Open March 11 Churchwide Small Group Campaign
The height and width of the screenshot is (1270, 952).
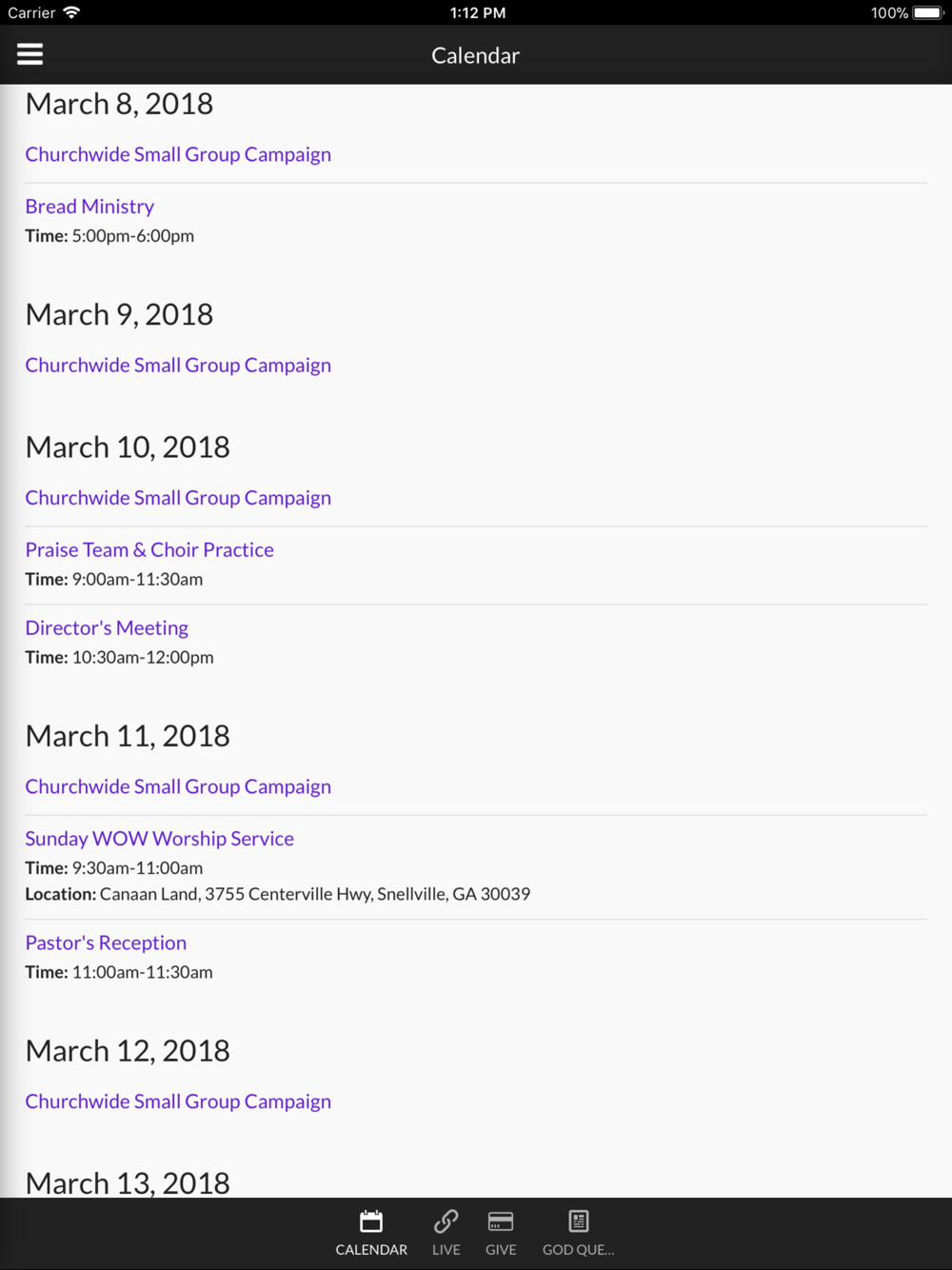pos(178,787)
